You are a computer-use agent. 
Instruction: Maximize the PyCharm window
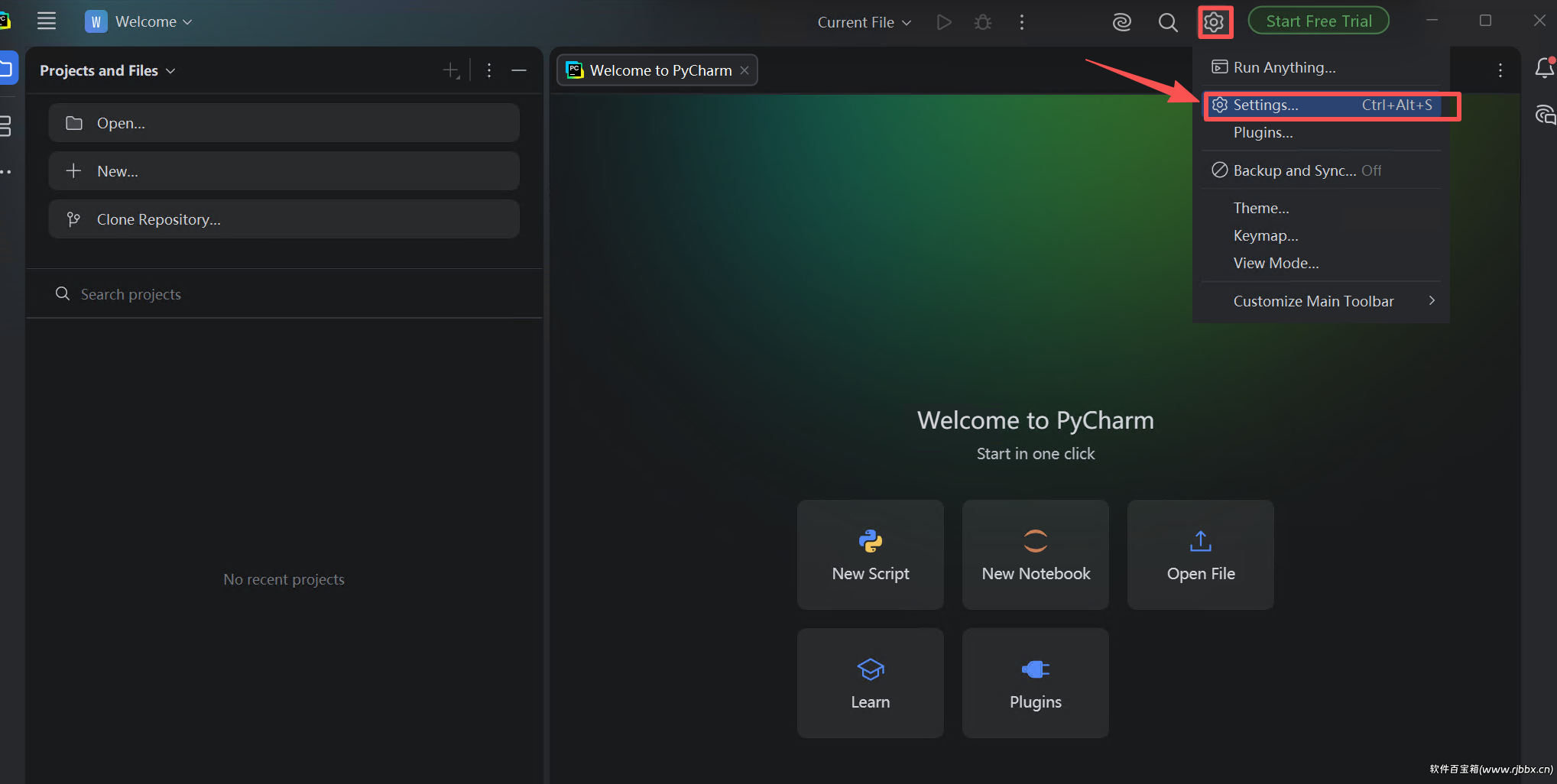[1485, 21]
